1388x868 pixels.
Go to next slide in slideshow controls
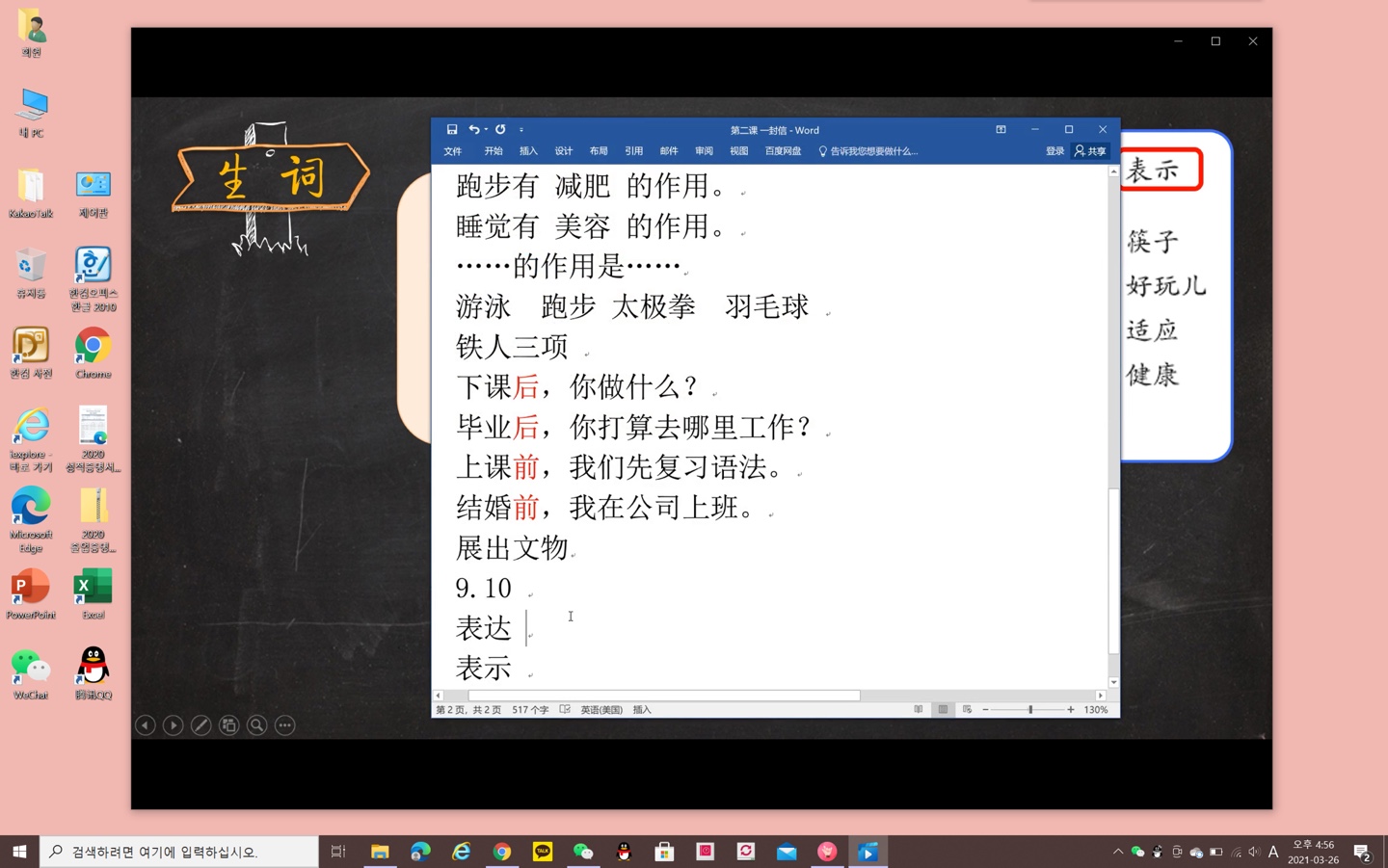pyautogui.click(x=173, y=725)
